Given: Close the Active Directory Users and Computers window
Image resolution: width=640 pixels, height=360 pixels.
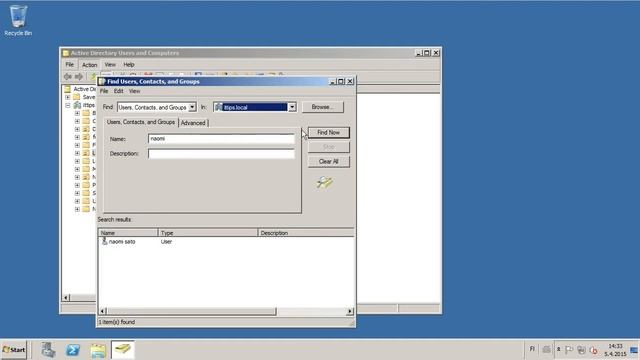Looking at the screenshot, I should [436, 53].
